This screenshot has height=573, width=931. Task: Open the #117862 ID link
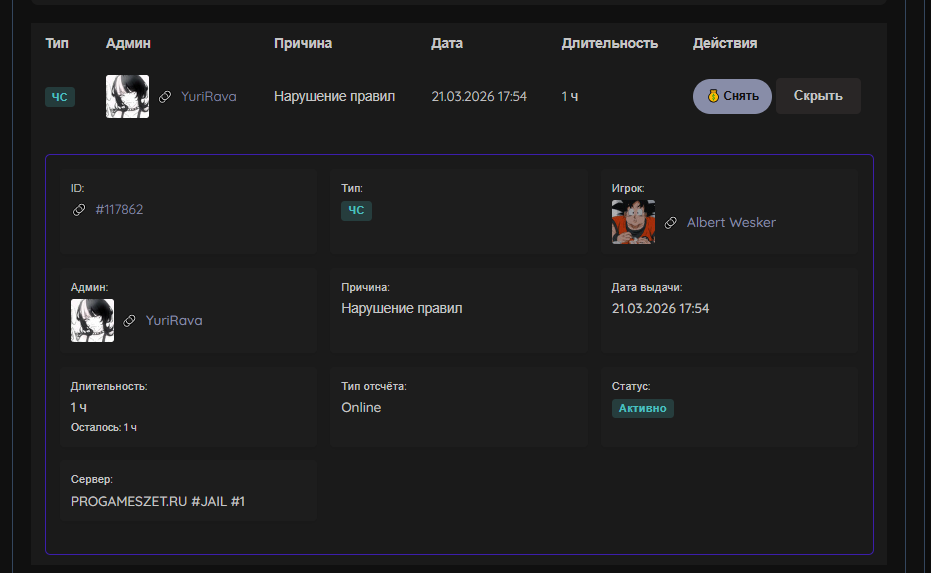[119, 210]
